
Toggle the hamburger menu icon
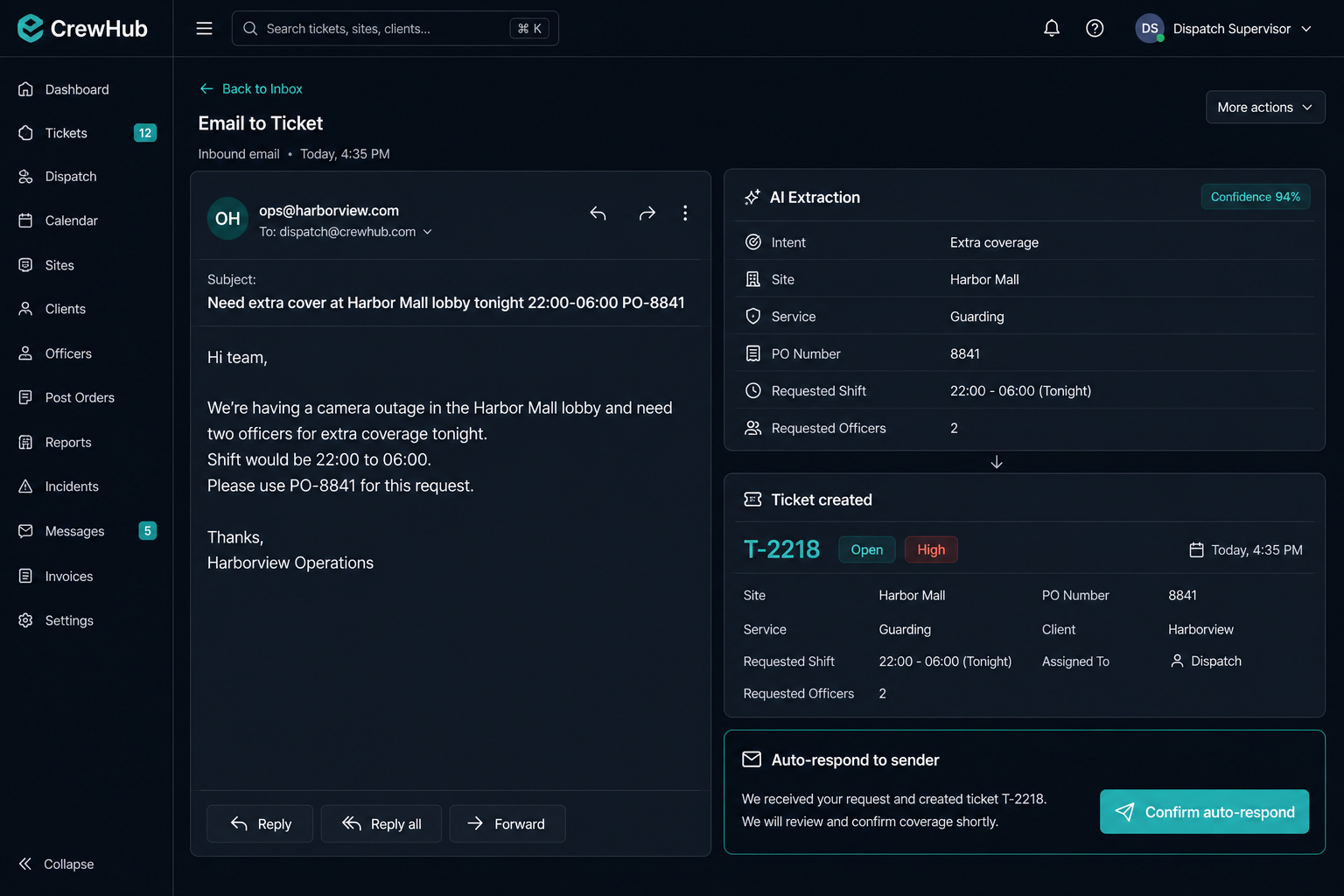pyautogui.click(x=204, y=28)
